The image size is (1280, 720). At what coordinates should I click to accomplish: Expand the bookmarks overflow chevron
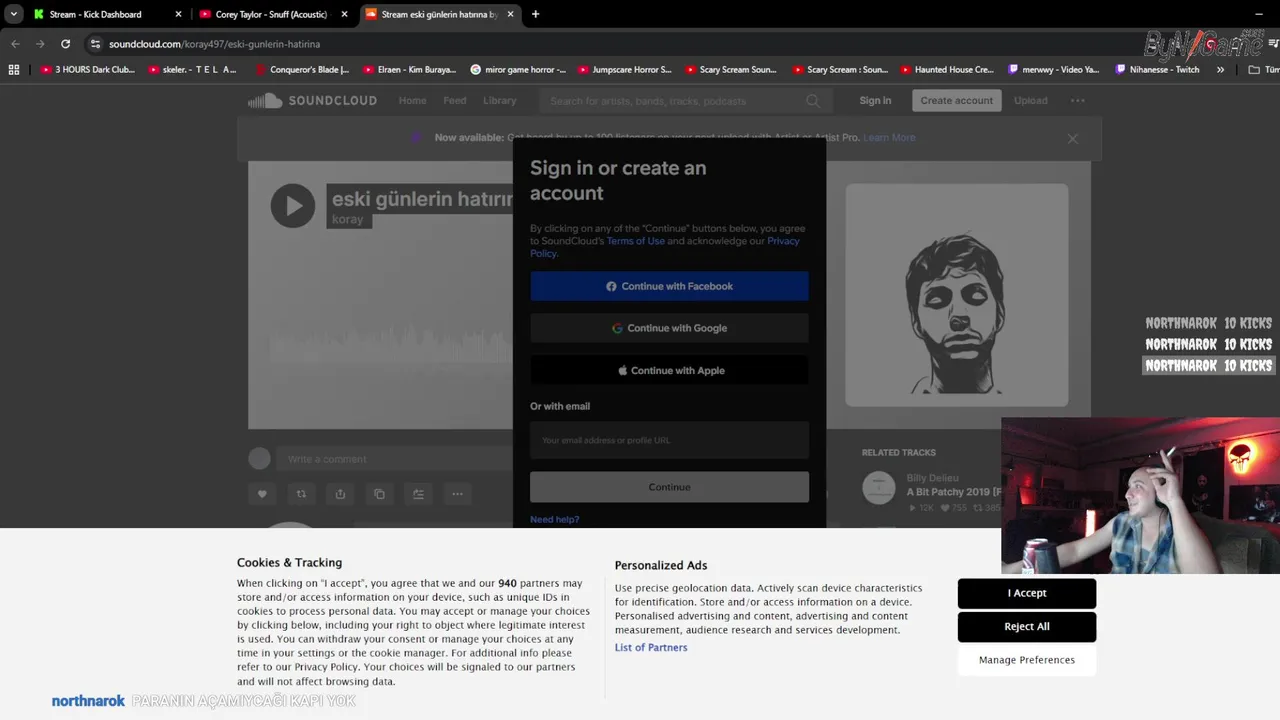point(1220,70)
